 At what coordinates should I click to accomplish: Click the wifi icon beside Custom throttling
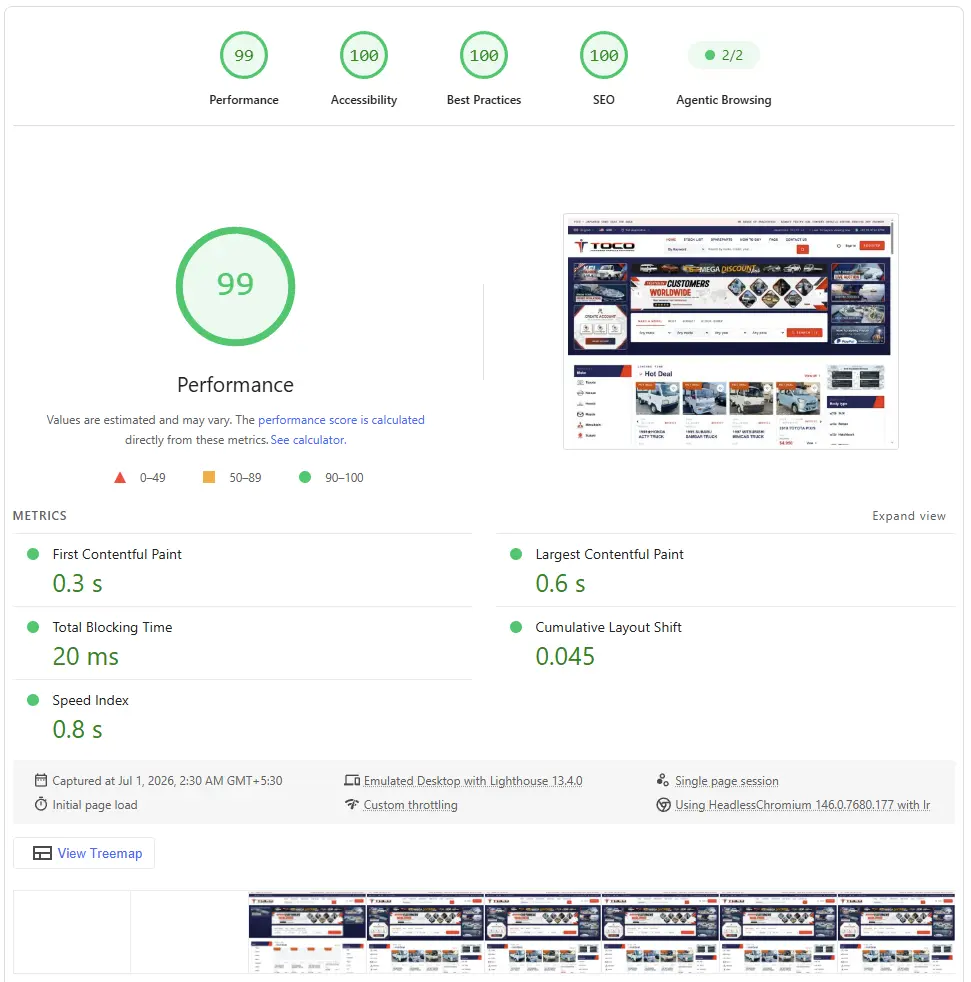[352, 804]
